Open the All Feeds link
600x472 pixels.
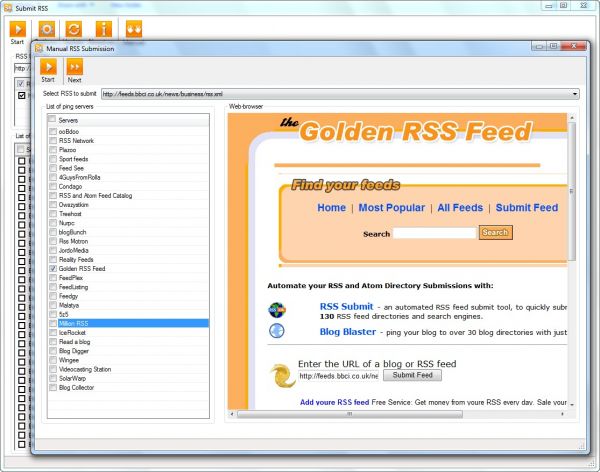point(460,207)
